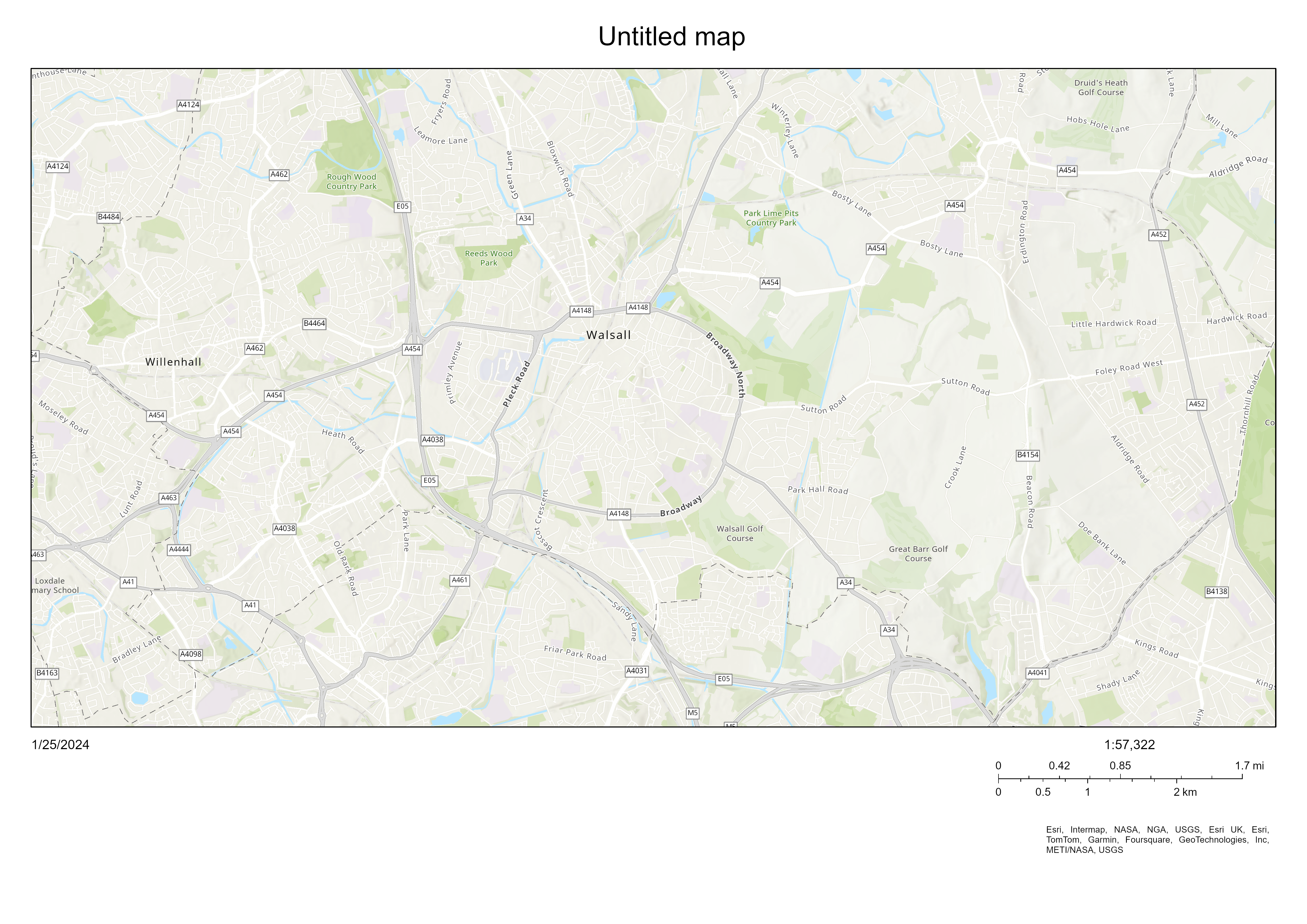Select the A4031 road shield
The width and height of the screenshot is (1307, 924).
point(637,671)
